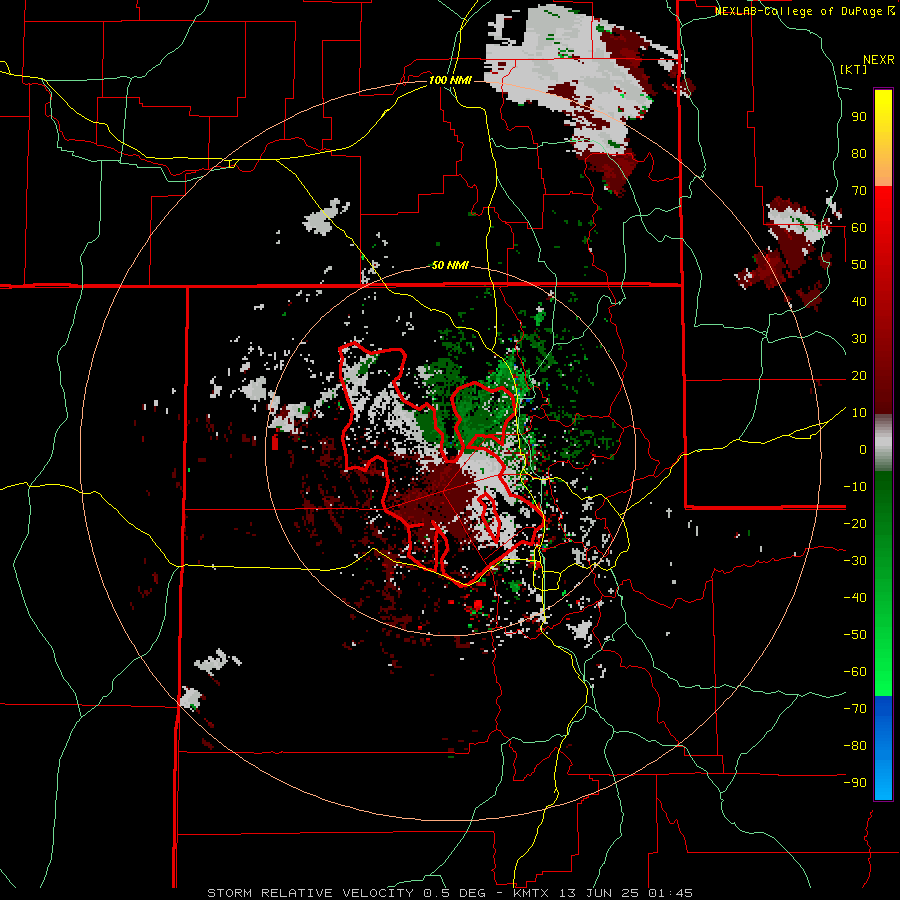
Task: Click the -80 value on velocity scale
Action: click(x=855, y=746)
